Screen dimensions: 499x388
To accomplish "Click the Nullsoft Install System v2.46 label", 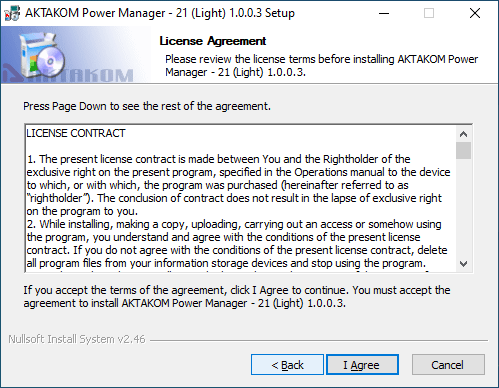I will [77, 339].
